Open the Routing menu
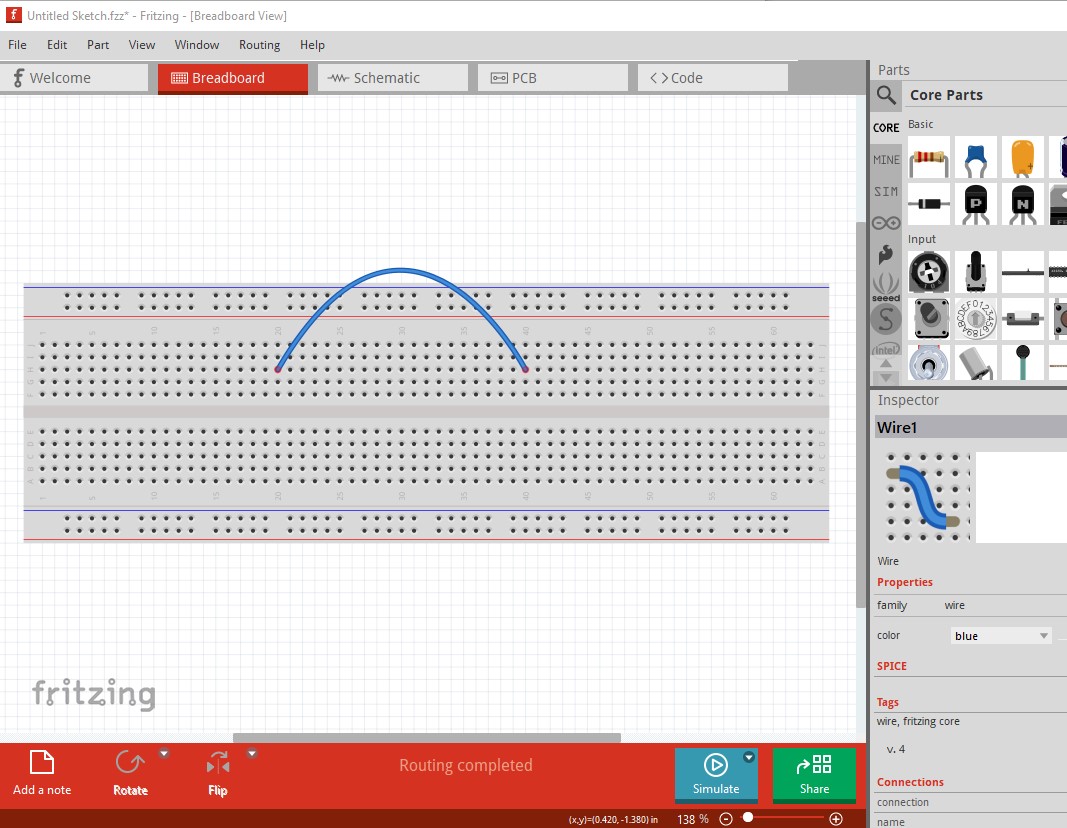The width and height of the screenshot is (1067, 828). point(259,45)
